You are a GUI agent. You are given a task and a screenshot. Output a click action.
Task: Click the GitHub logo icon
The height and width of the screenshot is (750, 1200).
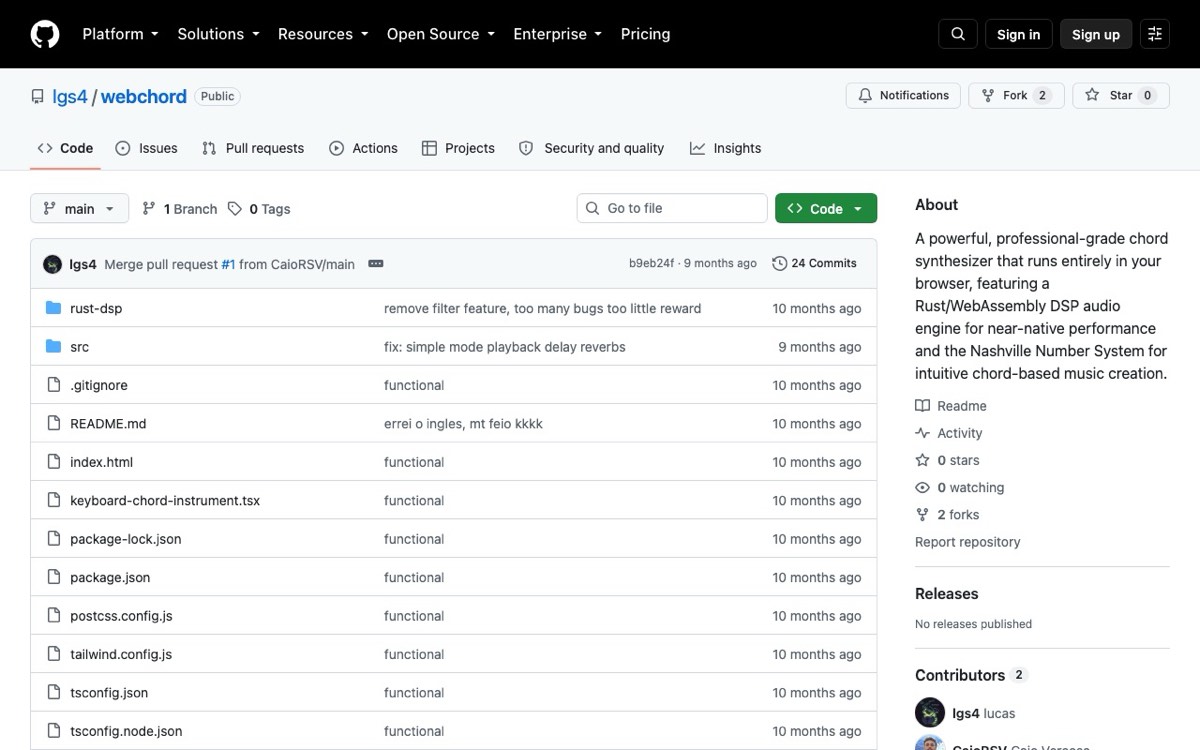point(45,34)
